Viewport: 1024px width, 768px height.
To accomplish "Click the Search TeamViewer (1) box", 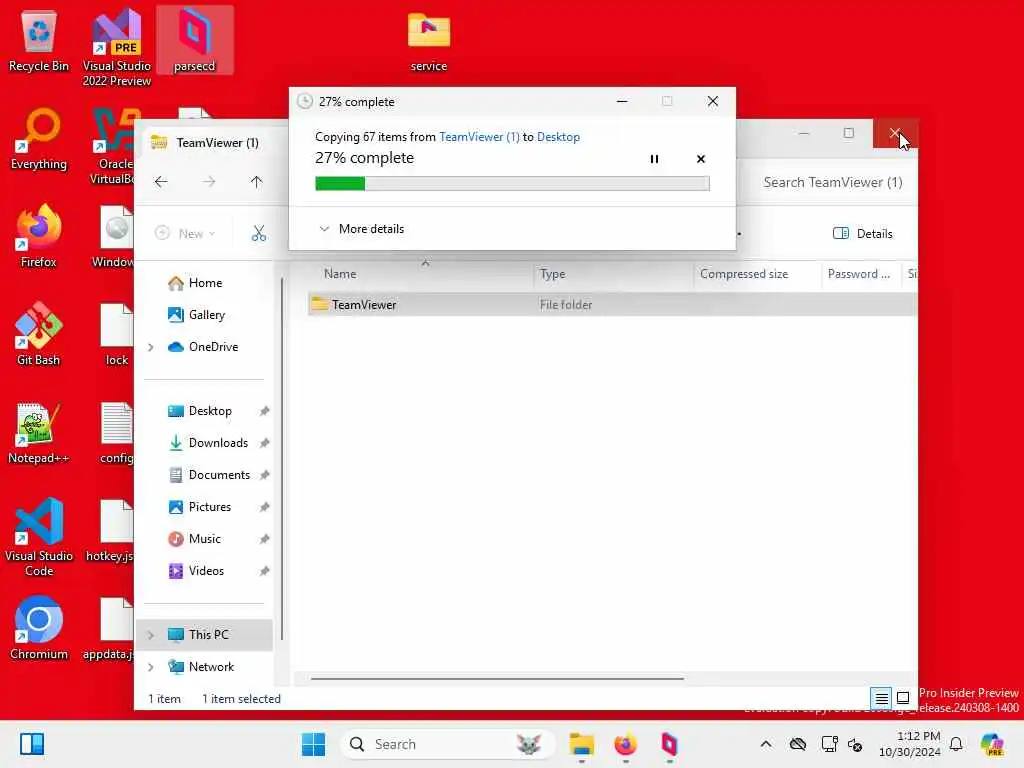I will [x=833, y=182].
